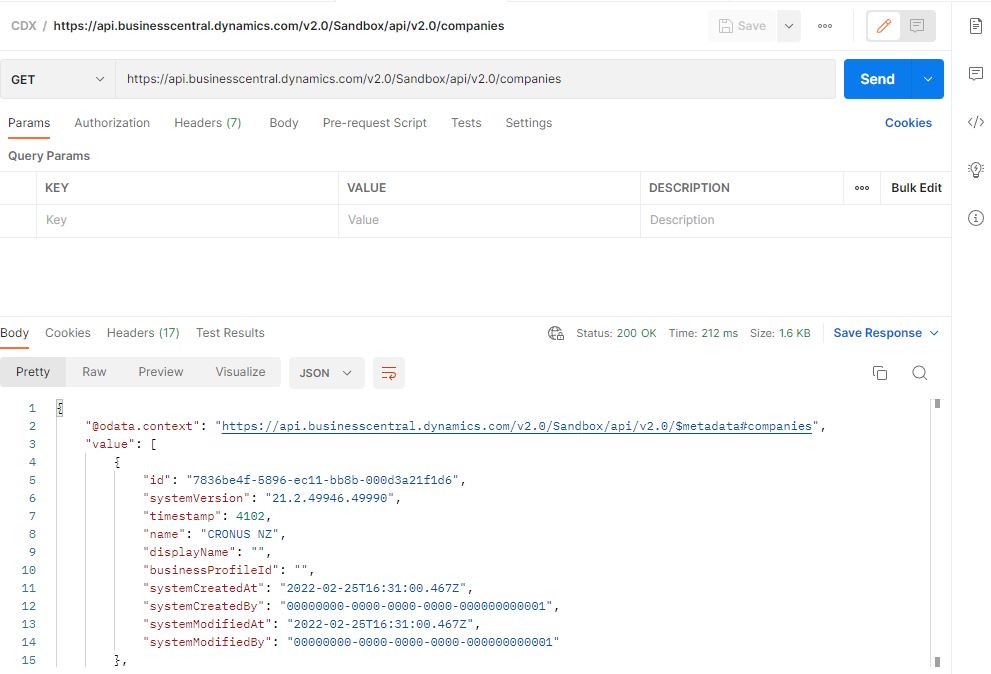Select the response Body tab
The width and height of the screenshot is (991, 674).
click(15, 333)
